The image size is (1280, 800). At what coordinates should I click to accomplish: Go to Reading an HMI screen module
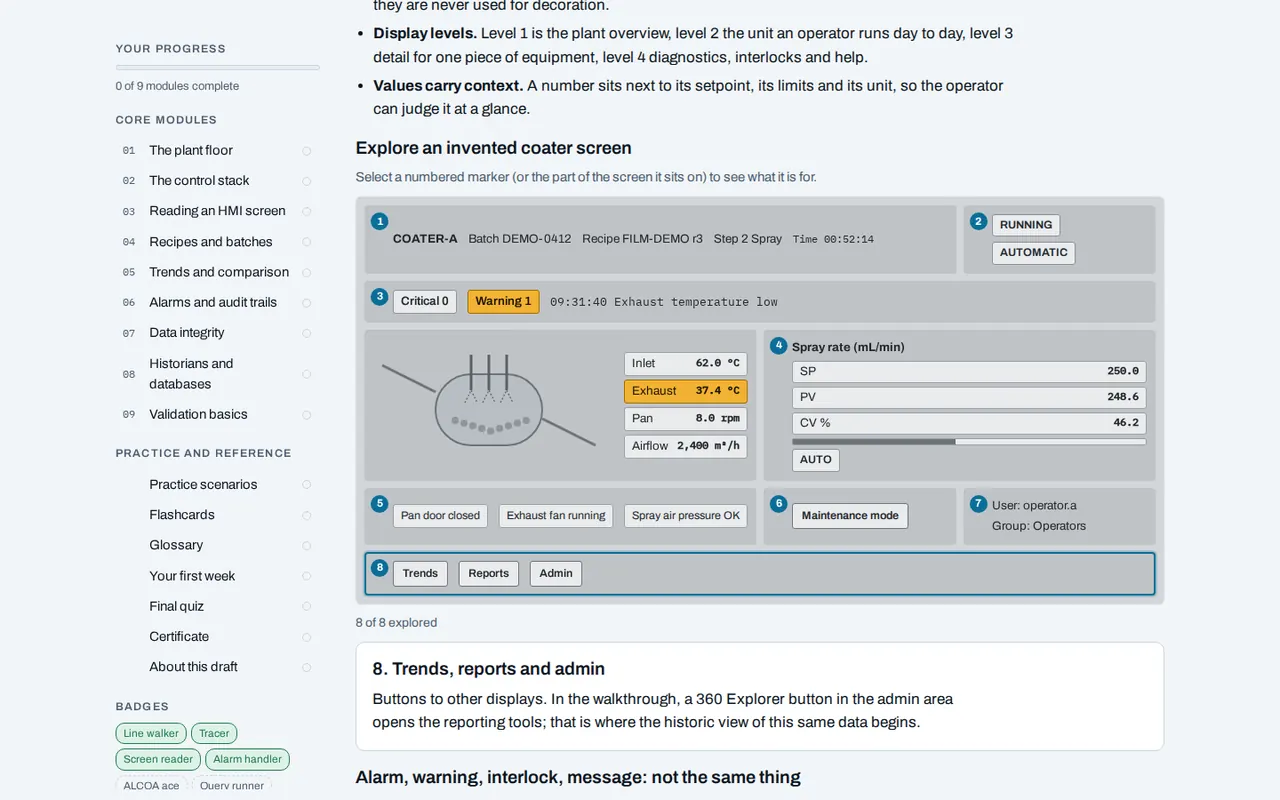pos(217,211)
